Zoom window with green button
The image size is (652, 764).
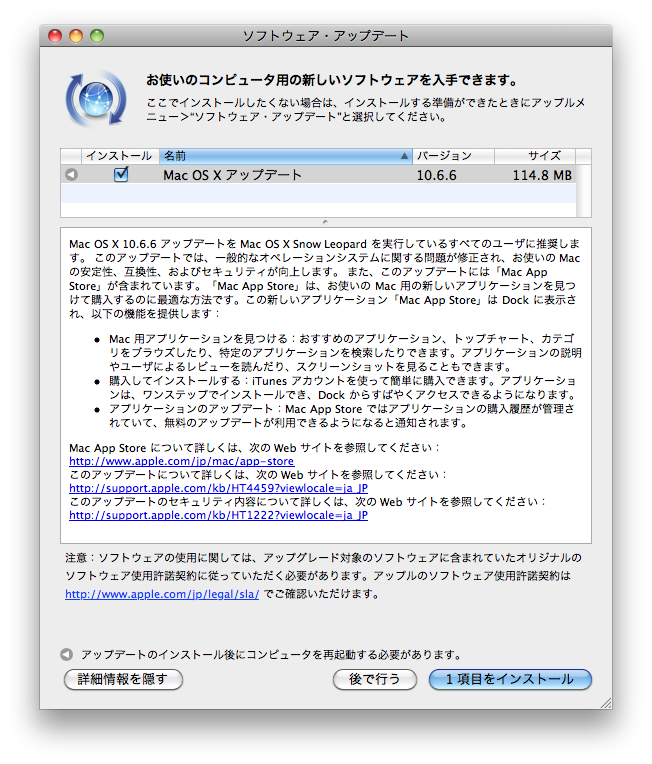97,36
